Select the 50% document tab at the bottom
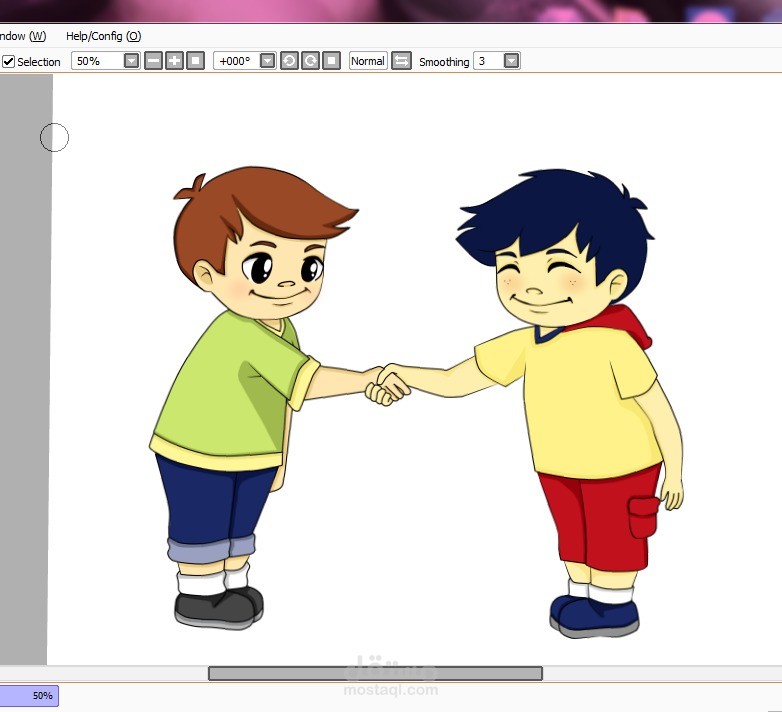 coord(29,696)
